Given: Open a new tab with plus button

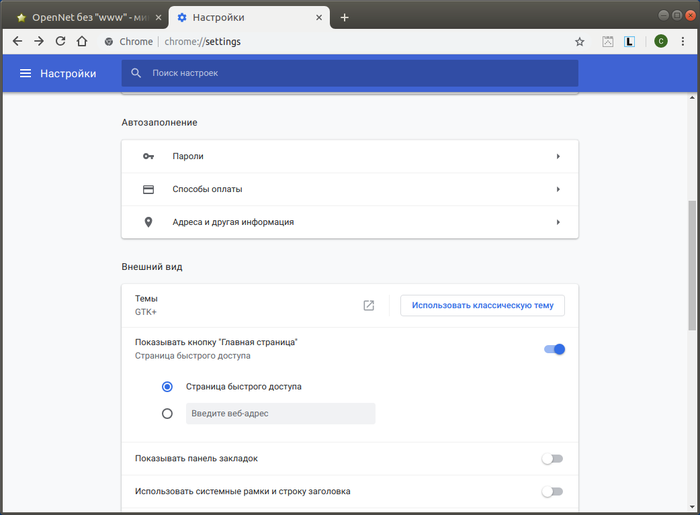Looking at the screenshot, I should pyautogui.click(x=344, y=17).
